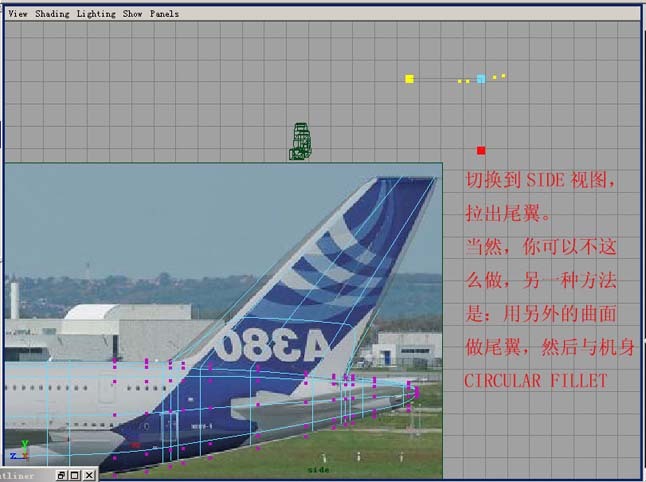Viewport: 646px width, 482px height.
Task: Click the A380 tail fin image plane
Action: pyautogui.click(x=223, y=321)
